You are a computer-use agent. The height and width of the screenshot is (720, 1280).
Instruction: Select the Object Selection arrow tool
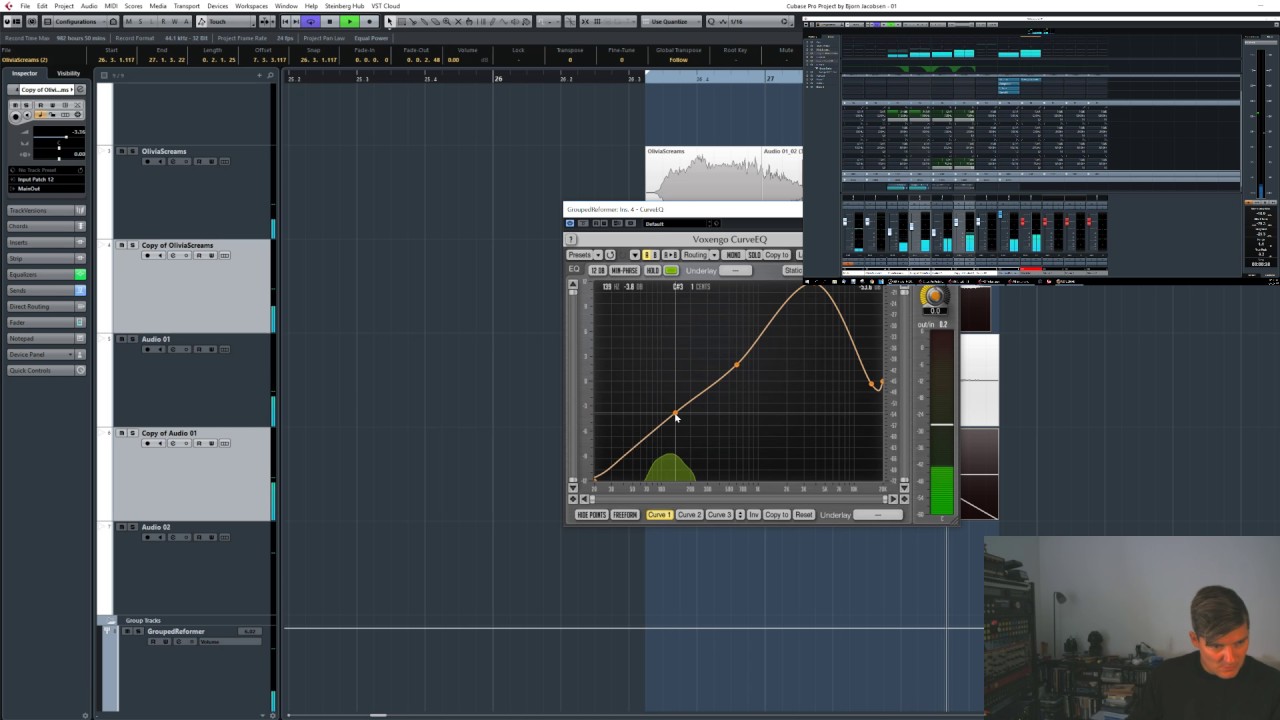[x=390, y=21]
